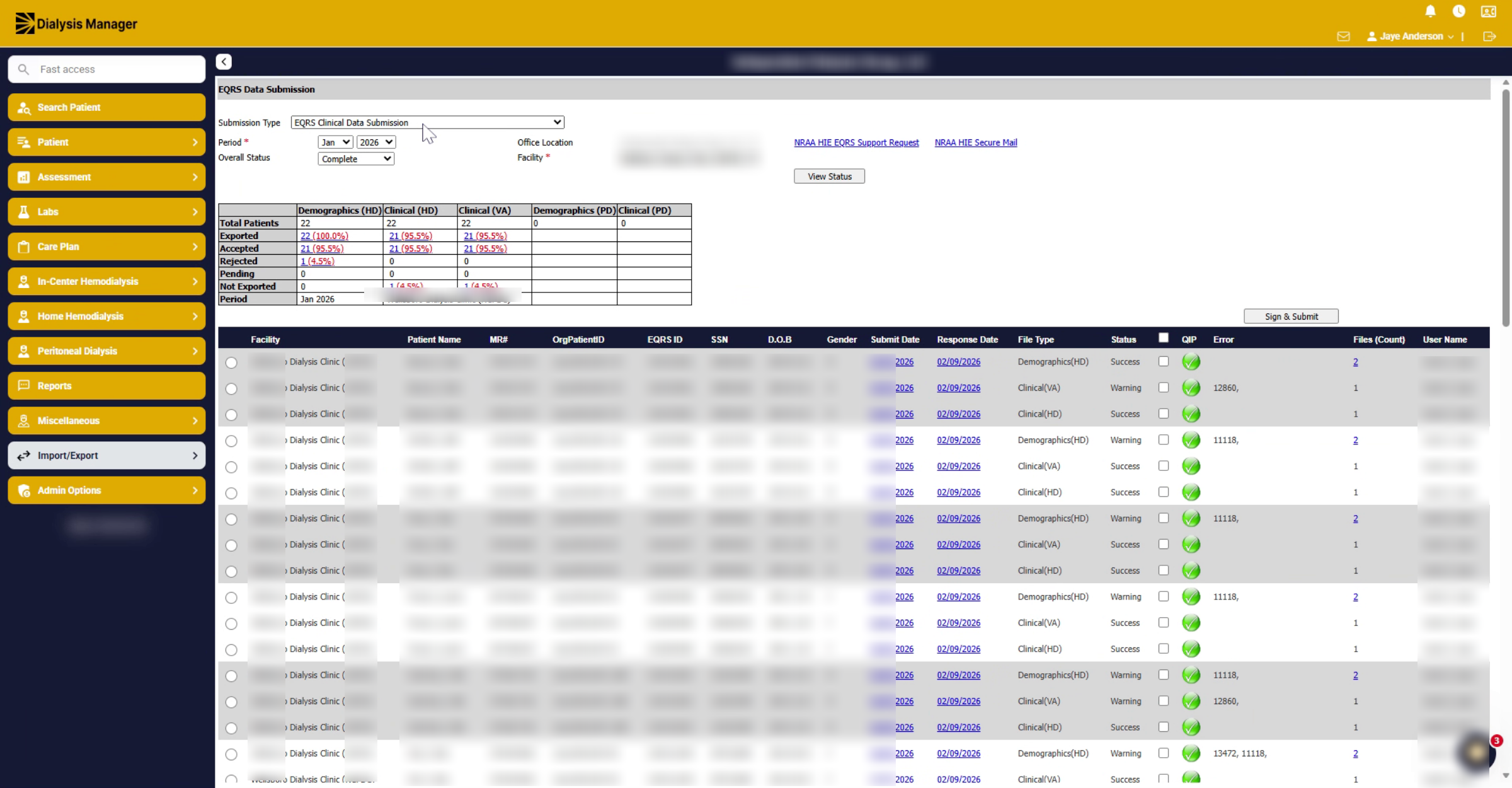
Task: Click the Fast access search field
Action: pyautogui.click(x=106, y=69)
